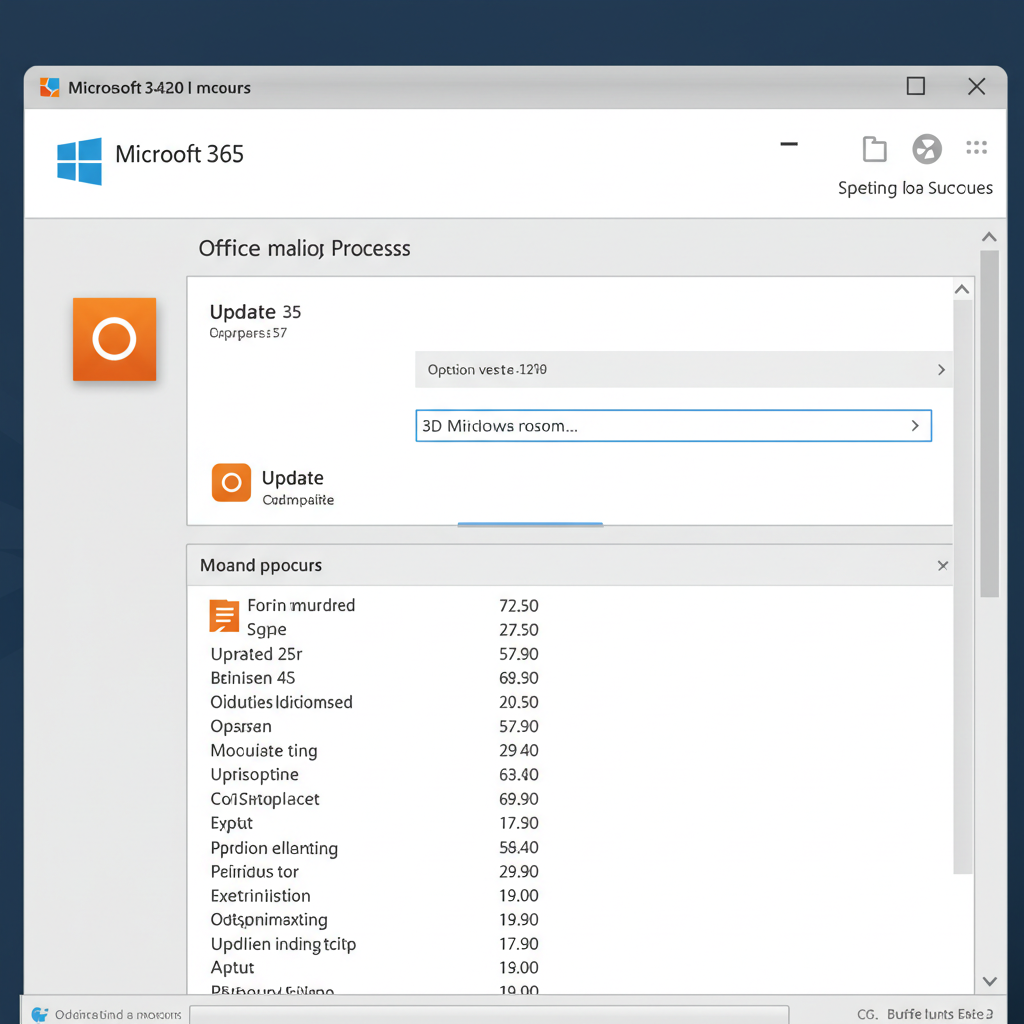Click the Moand ppocurs panel title
Screen dimensions: 1024x1024
coord(261,566)
